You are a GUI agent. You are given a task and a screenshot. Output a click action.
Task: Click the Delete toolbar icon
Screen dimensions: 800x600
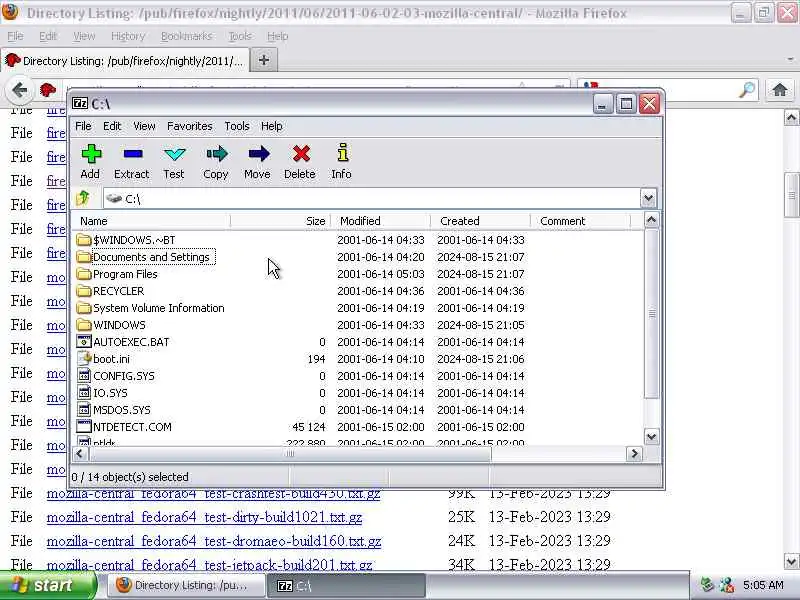(x=301, y=154)
